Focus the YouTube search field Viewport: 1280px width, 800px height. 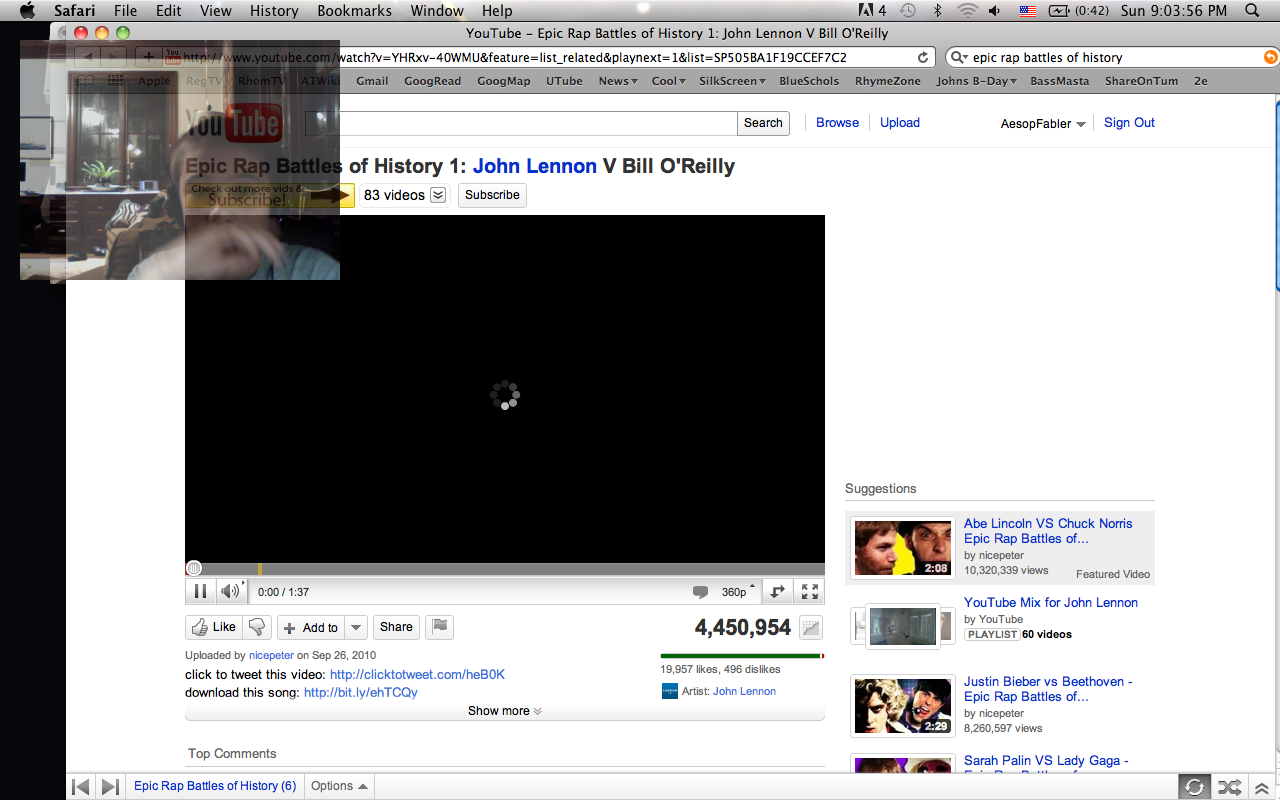point(520,123)
